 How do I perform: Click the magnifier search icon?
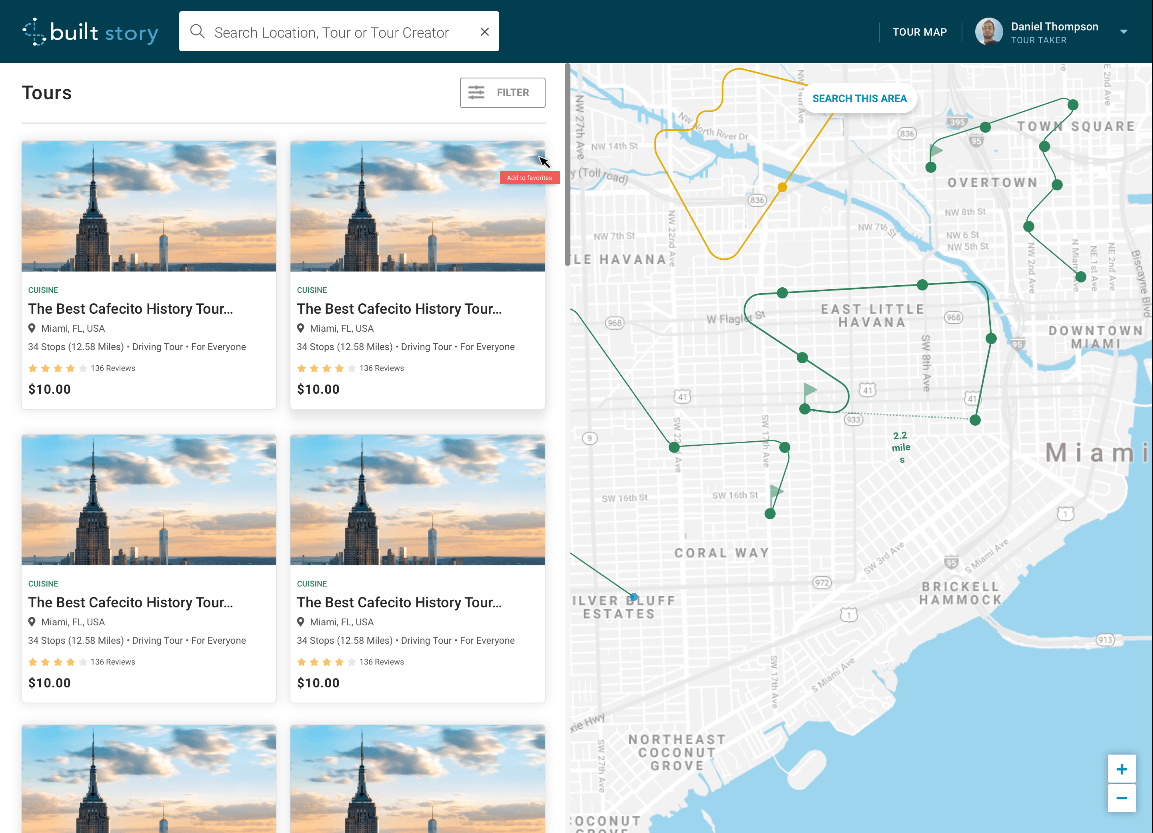coord(197,32)
